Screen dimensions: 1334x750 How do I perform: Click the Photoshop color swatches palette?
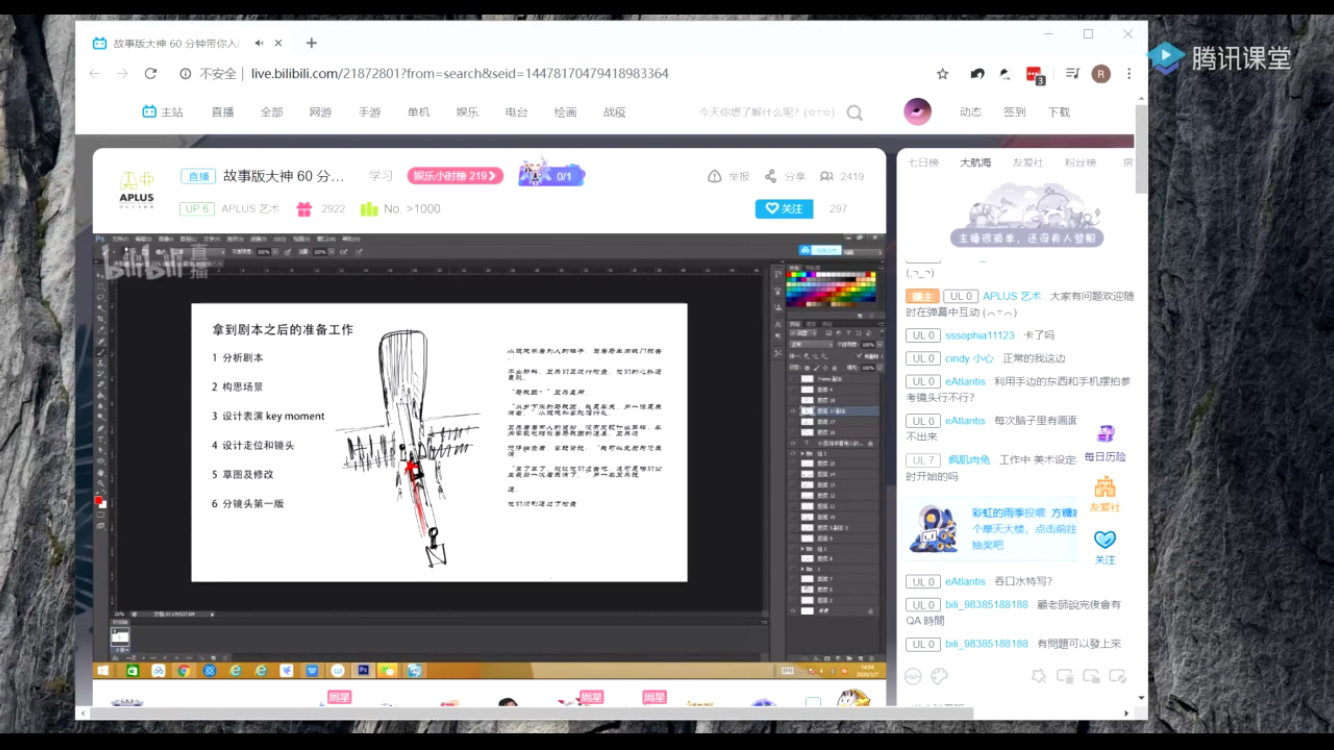point(831,289)
